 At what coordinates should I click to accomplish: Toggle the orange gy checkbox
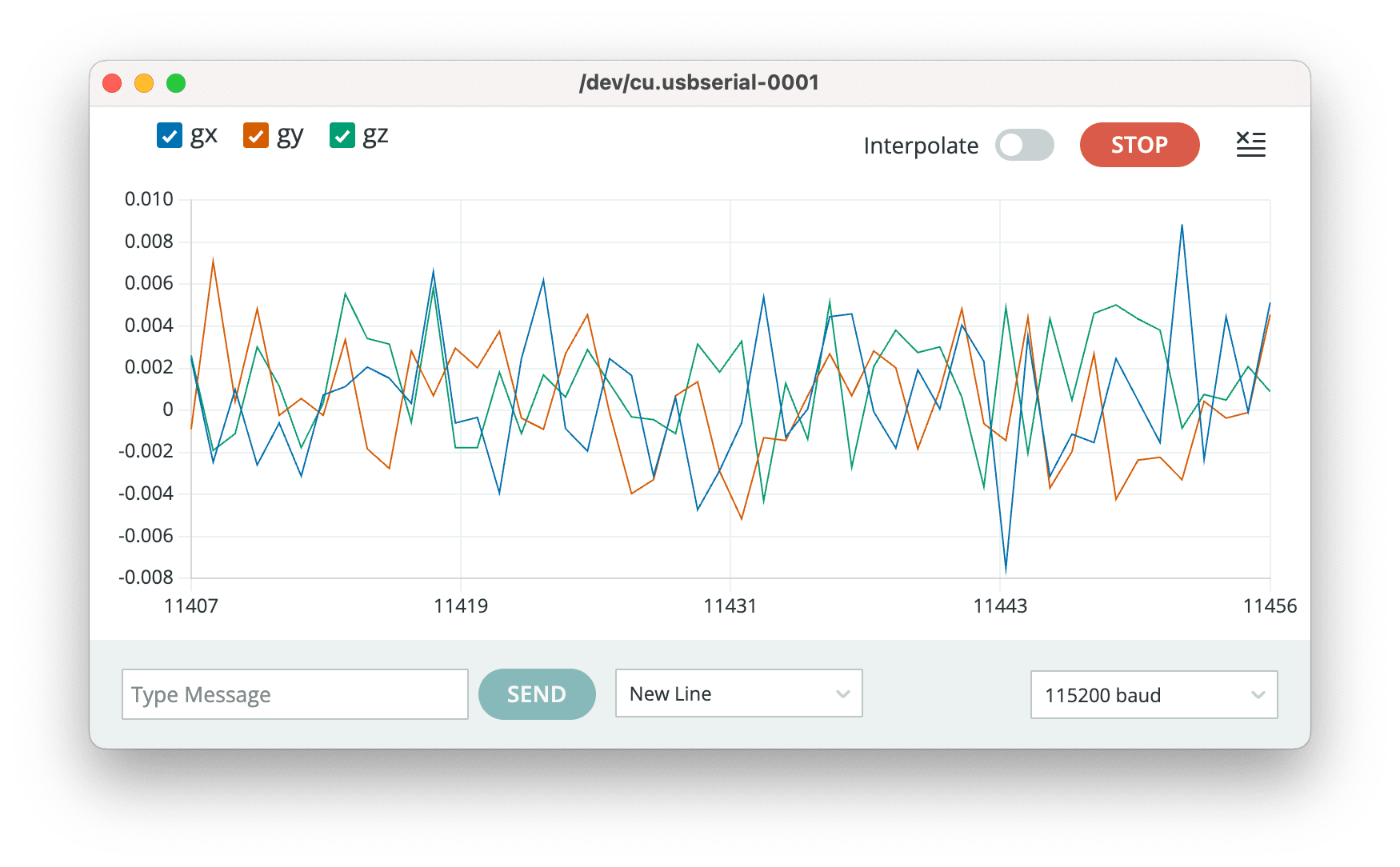[256, 136]
